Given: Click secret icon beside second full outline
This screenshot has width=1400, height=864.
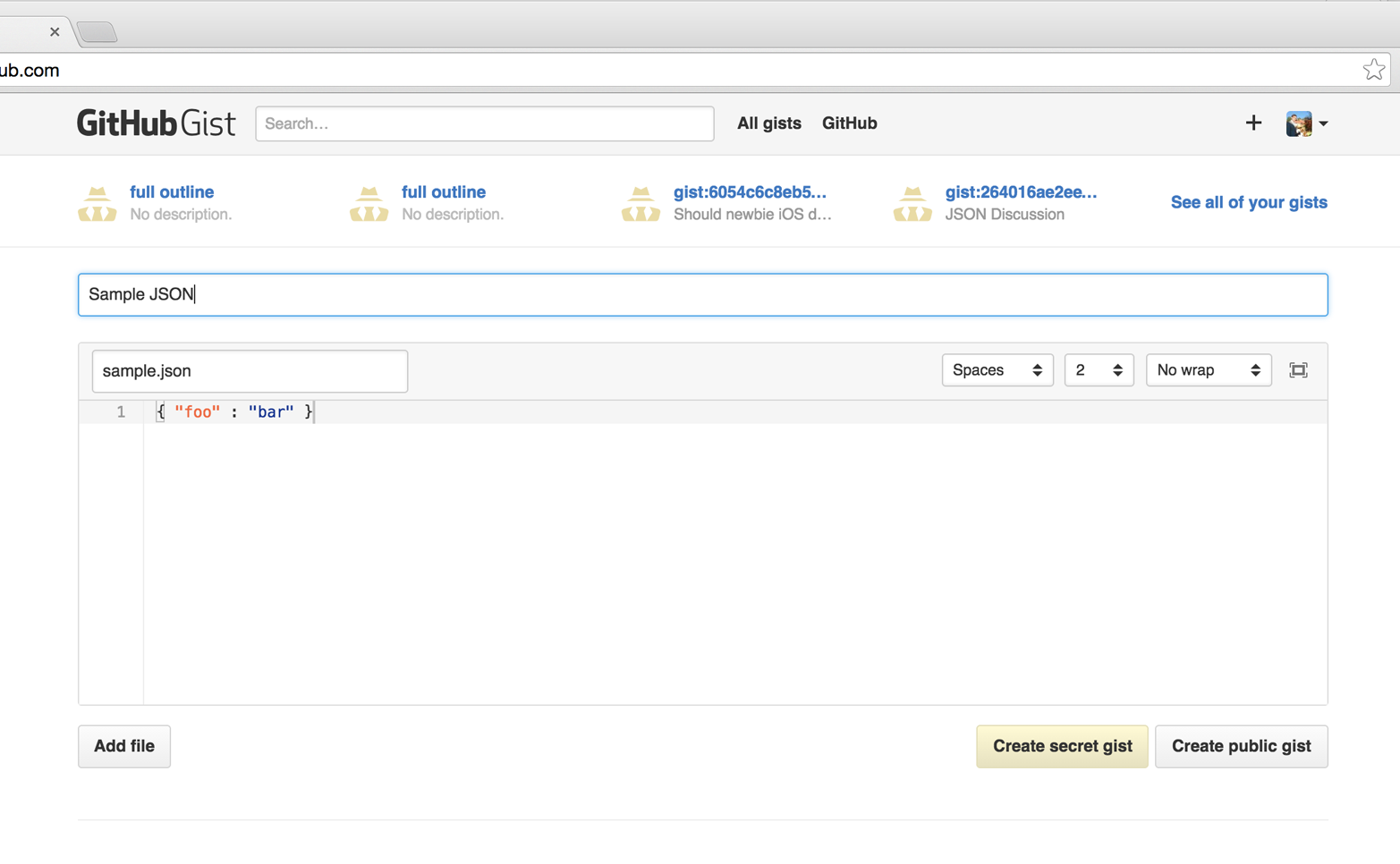Looking at the screenshot, I should coord(369,204).
